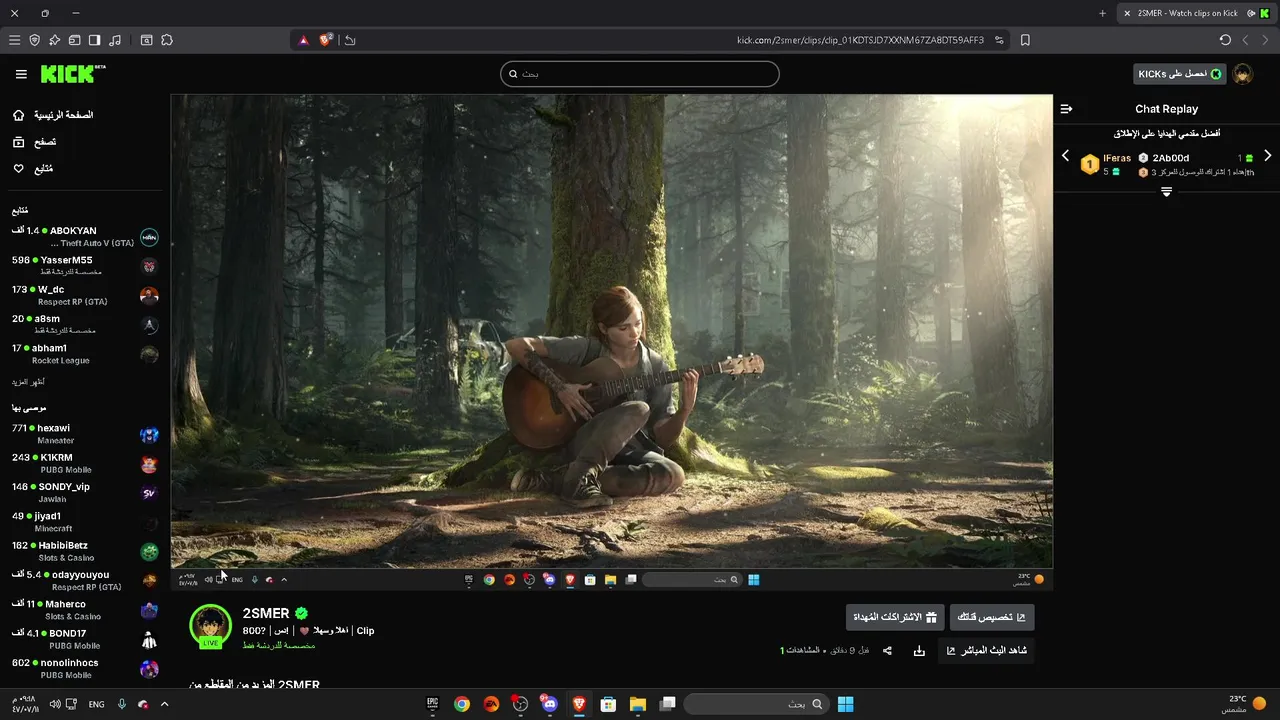Reload the page
Screen dimensions: 1280x720
point(1225,40)
